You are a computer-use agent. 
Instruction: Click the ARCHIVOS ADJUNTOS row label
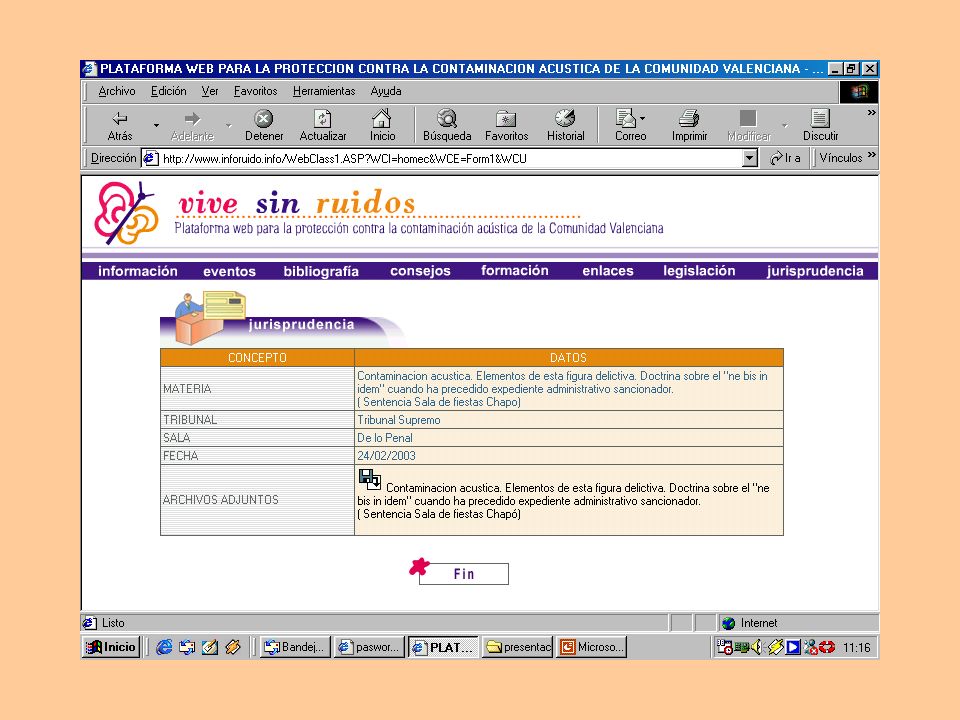(x=220, y=500)
